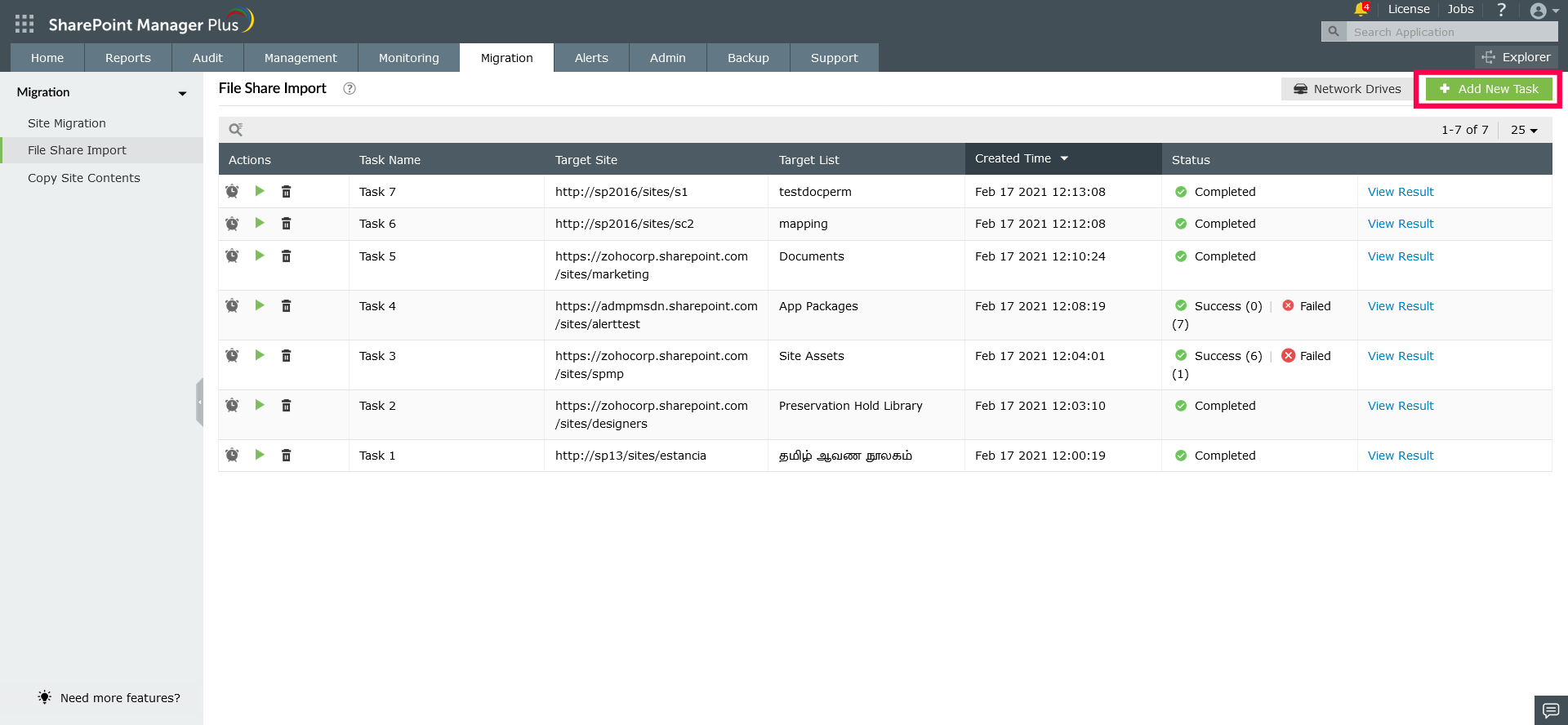This screenshot has height=725, width=1568.
Task: Open the app grid launcher icon
Action: tap(24, 24)
